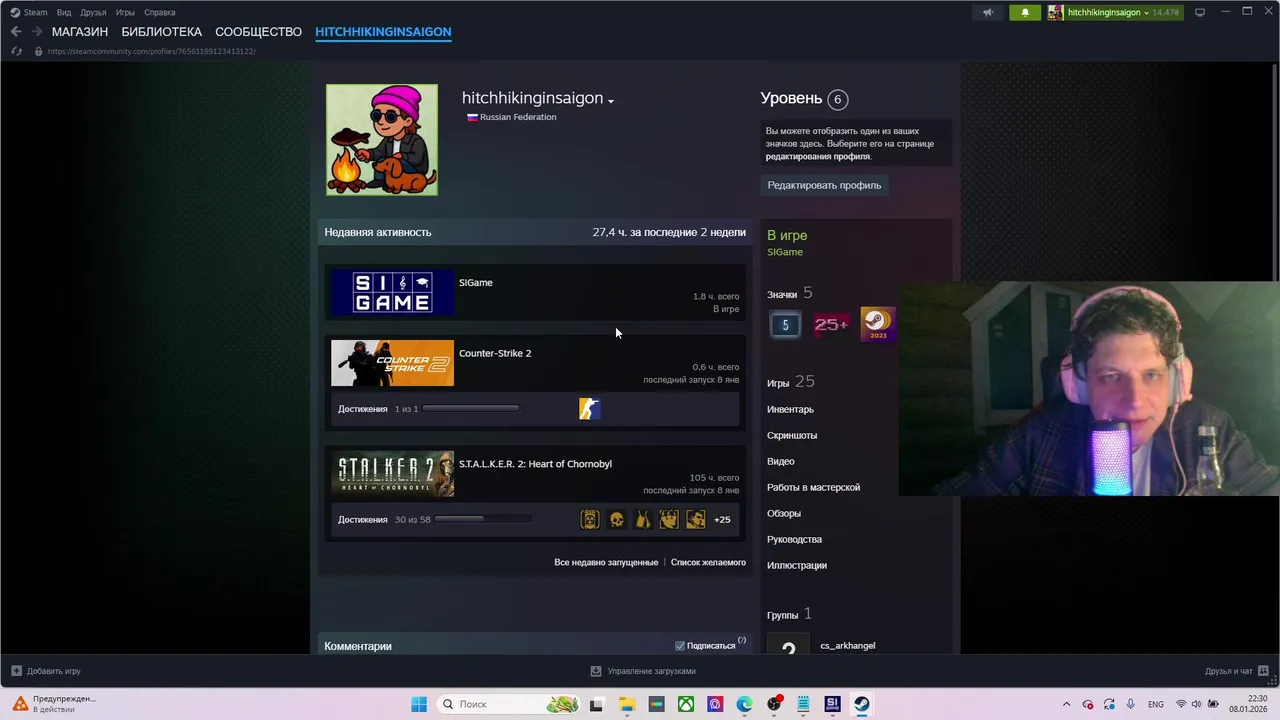Click the Counter-Strike 2 achievements progress bar
The image size is (1280, 720).
[x=470, y=408]
